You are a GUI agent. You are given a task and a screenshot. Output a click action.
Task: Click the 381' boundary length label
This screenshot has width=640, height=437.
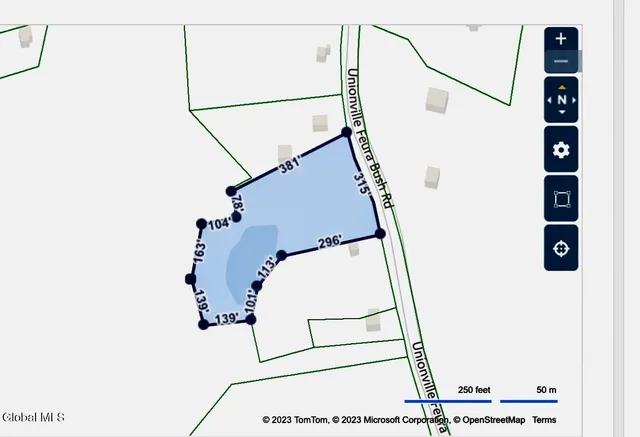click(x=289, y=168)
